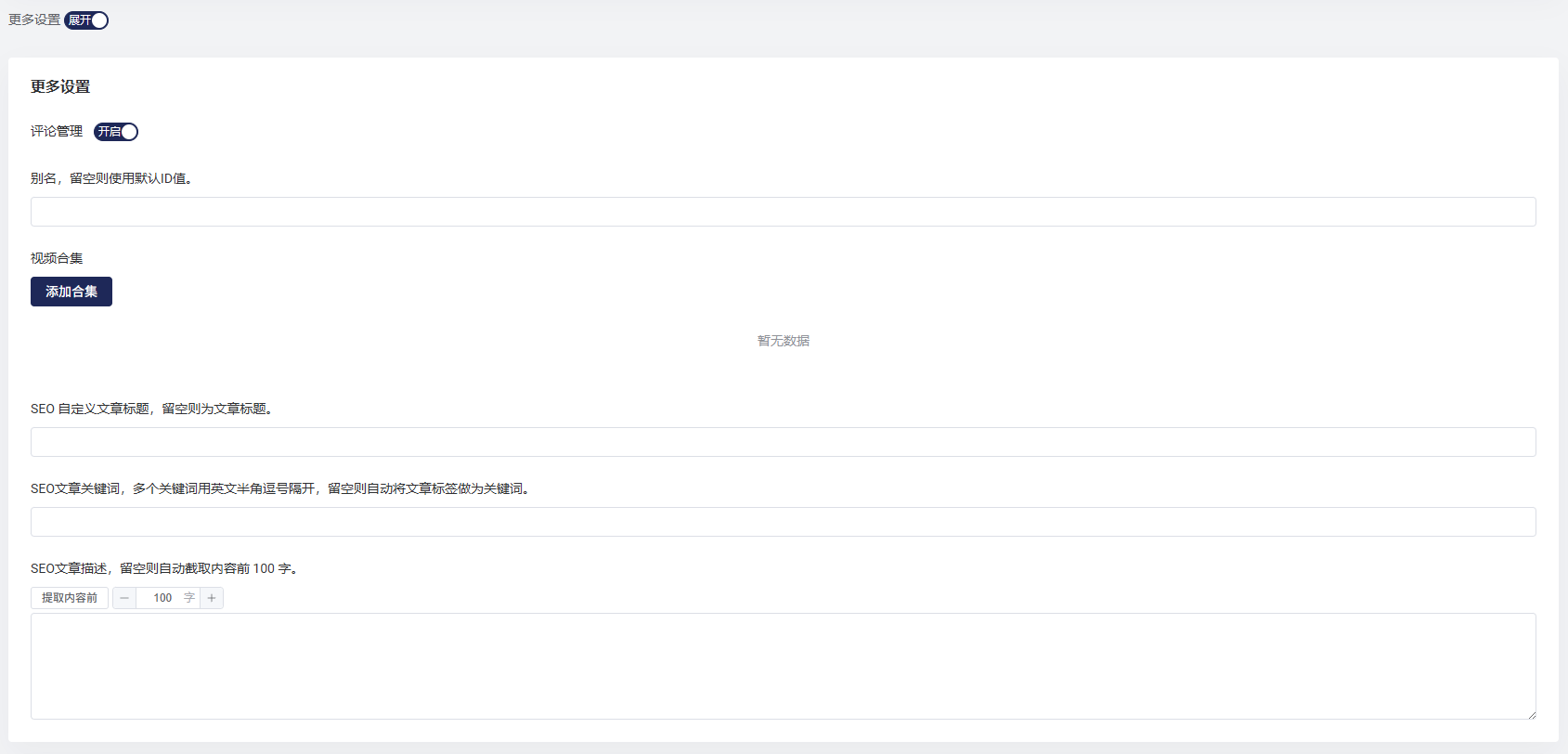Click the 提取内容前 button
Screen dimensions: 1568x754
point(70,598)
